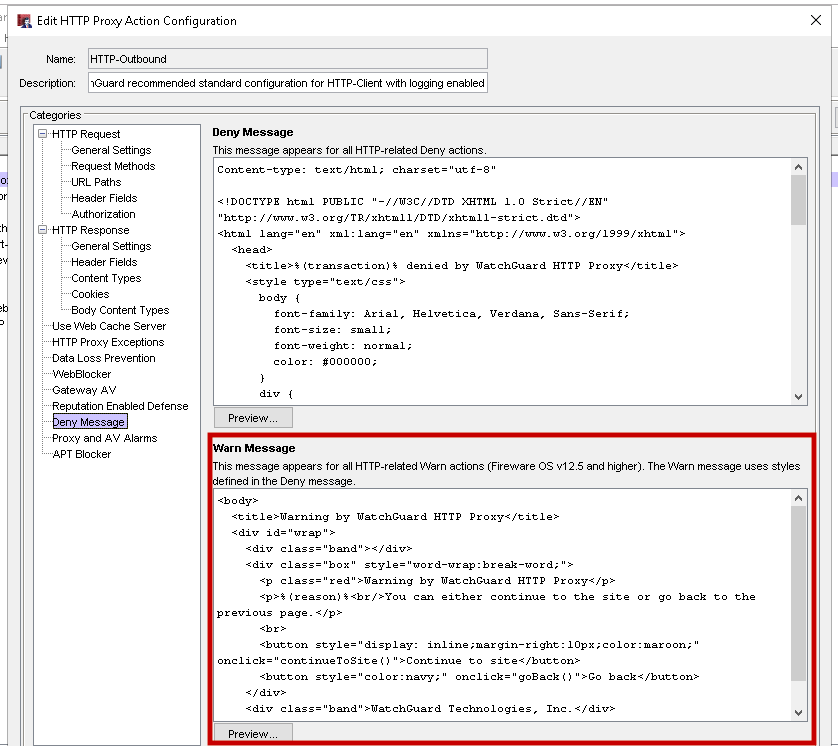838x746 pixels.
Task: Open the Content Types category
Action: (x=106, y=278)
